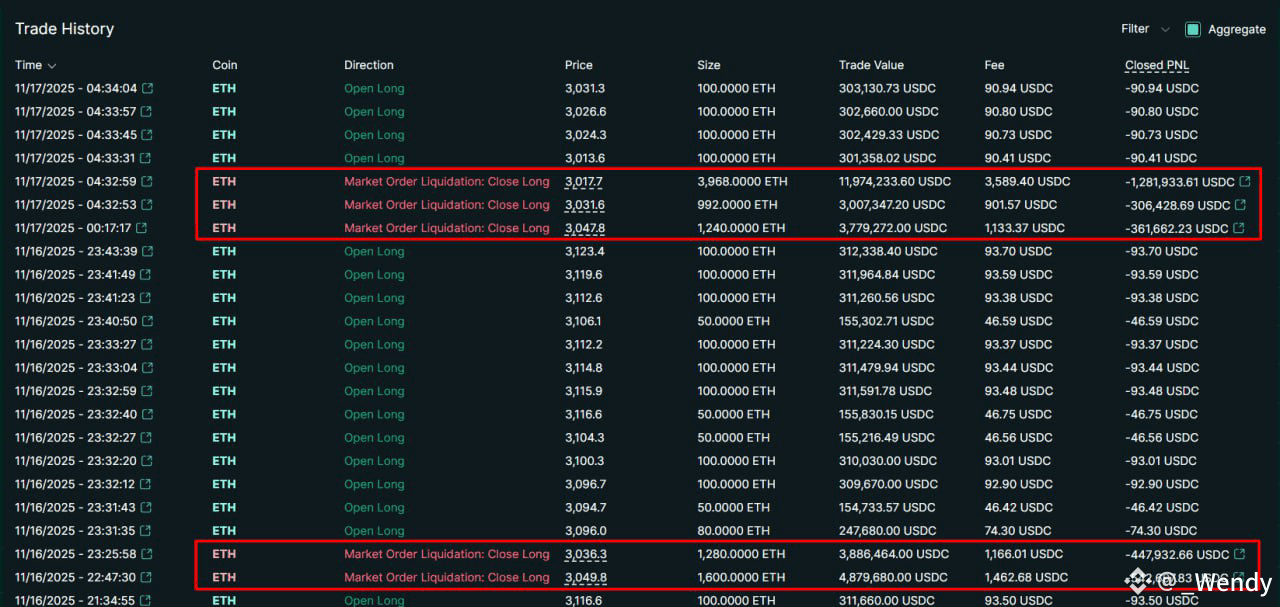Open PNL share link for -306,428.69 USDC

(x=1240, y=205)
